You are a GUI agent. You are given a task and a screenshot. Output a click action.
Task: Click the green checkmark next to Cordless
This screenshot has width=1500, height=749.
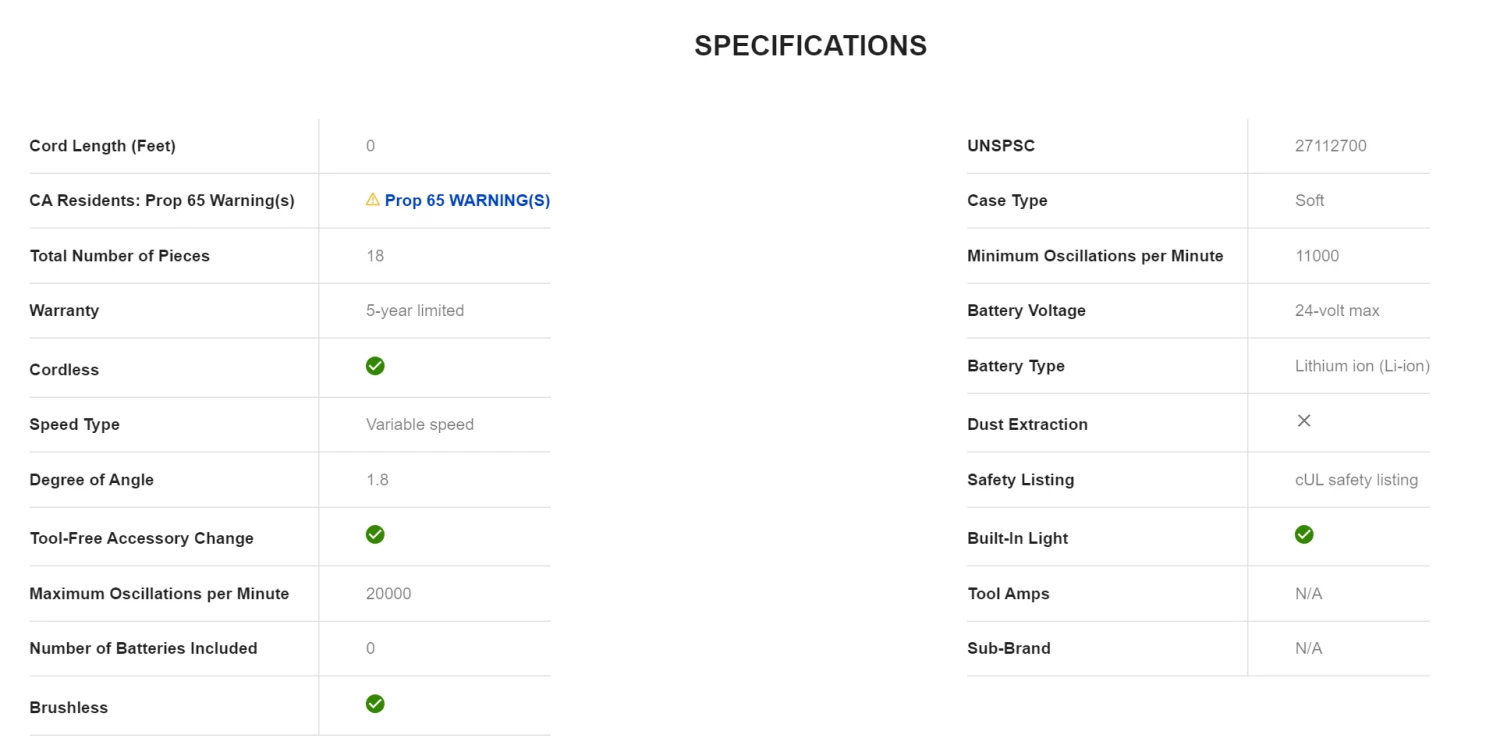pos(375,366)
